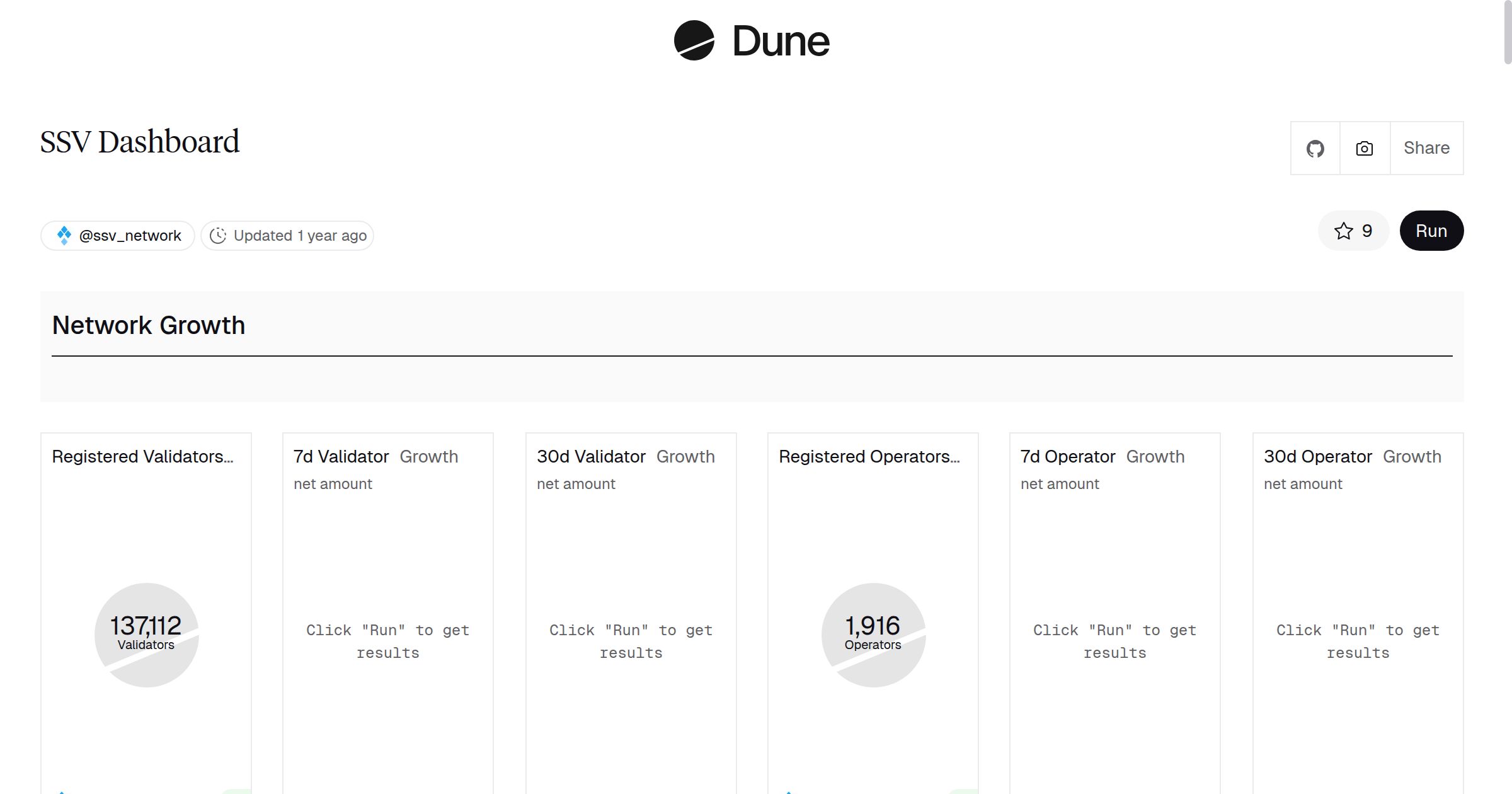This screenshot has width=1512, height=794.
Task: Click the page vertical scrollbar thumb
Action: pos(1507,32)
